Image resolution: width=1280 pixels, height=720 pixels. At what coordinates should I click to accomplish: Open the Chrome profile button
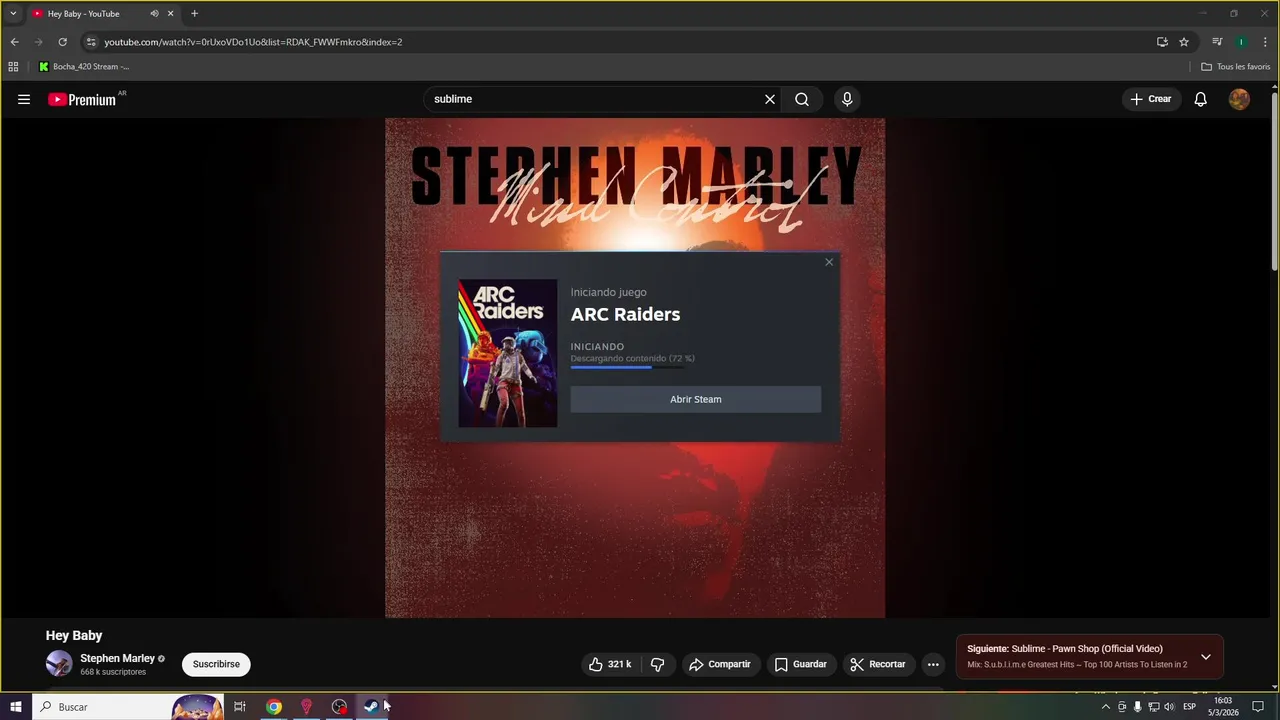tap(1241, 42)
